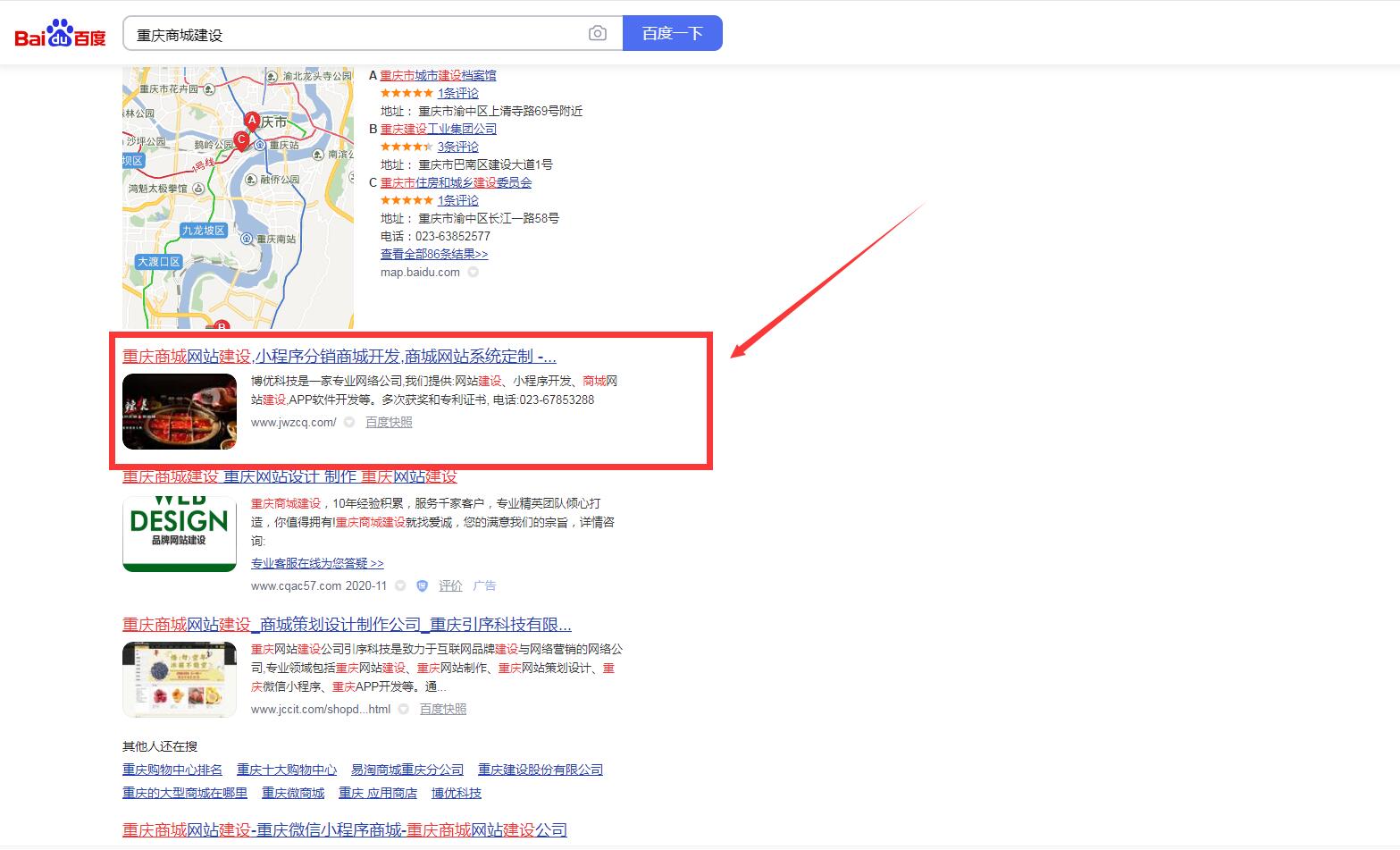Open 查看全部86条结果 link
Viewport: 1400px width, 850px height.
pyautogui.click(x=434, y=254)
